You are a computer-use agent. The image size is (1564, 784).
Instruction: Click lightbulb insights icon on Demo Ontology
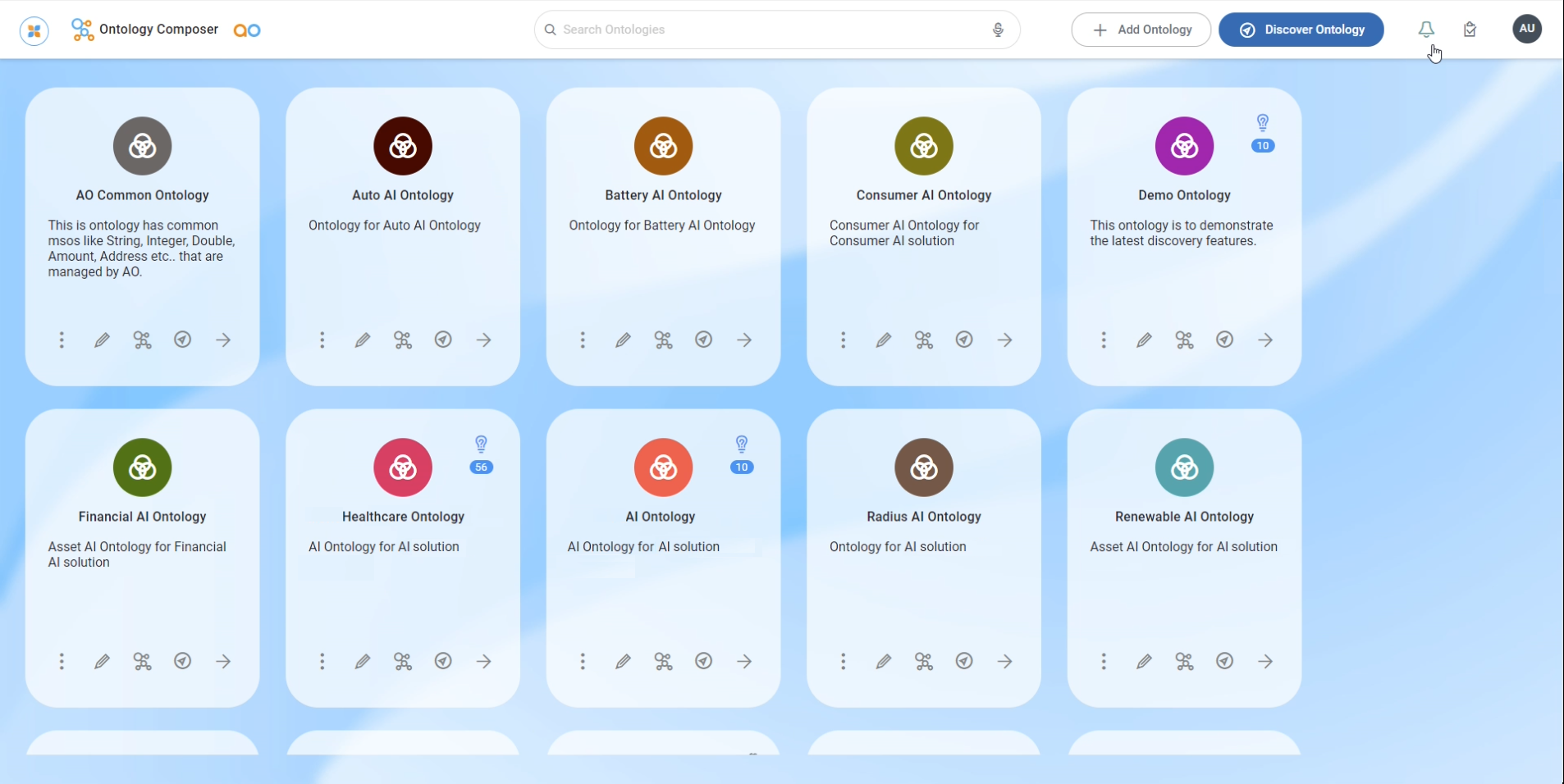(x=1263, y=123)
